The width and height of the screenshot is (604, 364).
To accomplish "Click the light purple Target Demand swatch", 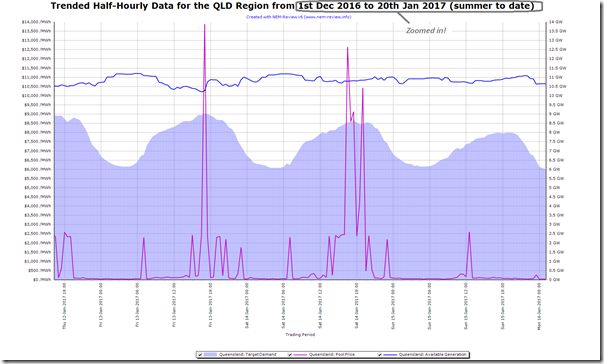I will tap(210, 355).
